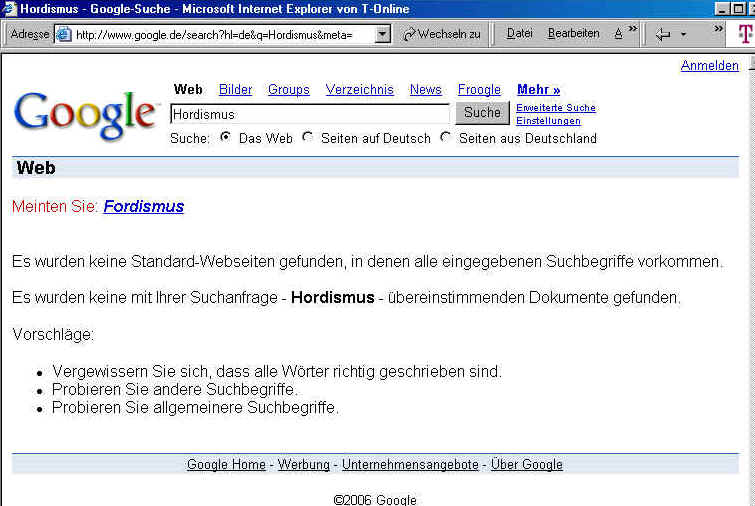Image resolution: width=755 pixels, height=506 pixels.
Task: Switch to Bilder search
Action: (235, 90)
